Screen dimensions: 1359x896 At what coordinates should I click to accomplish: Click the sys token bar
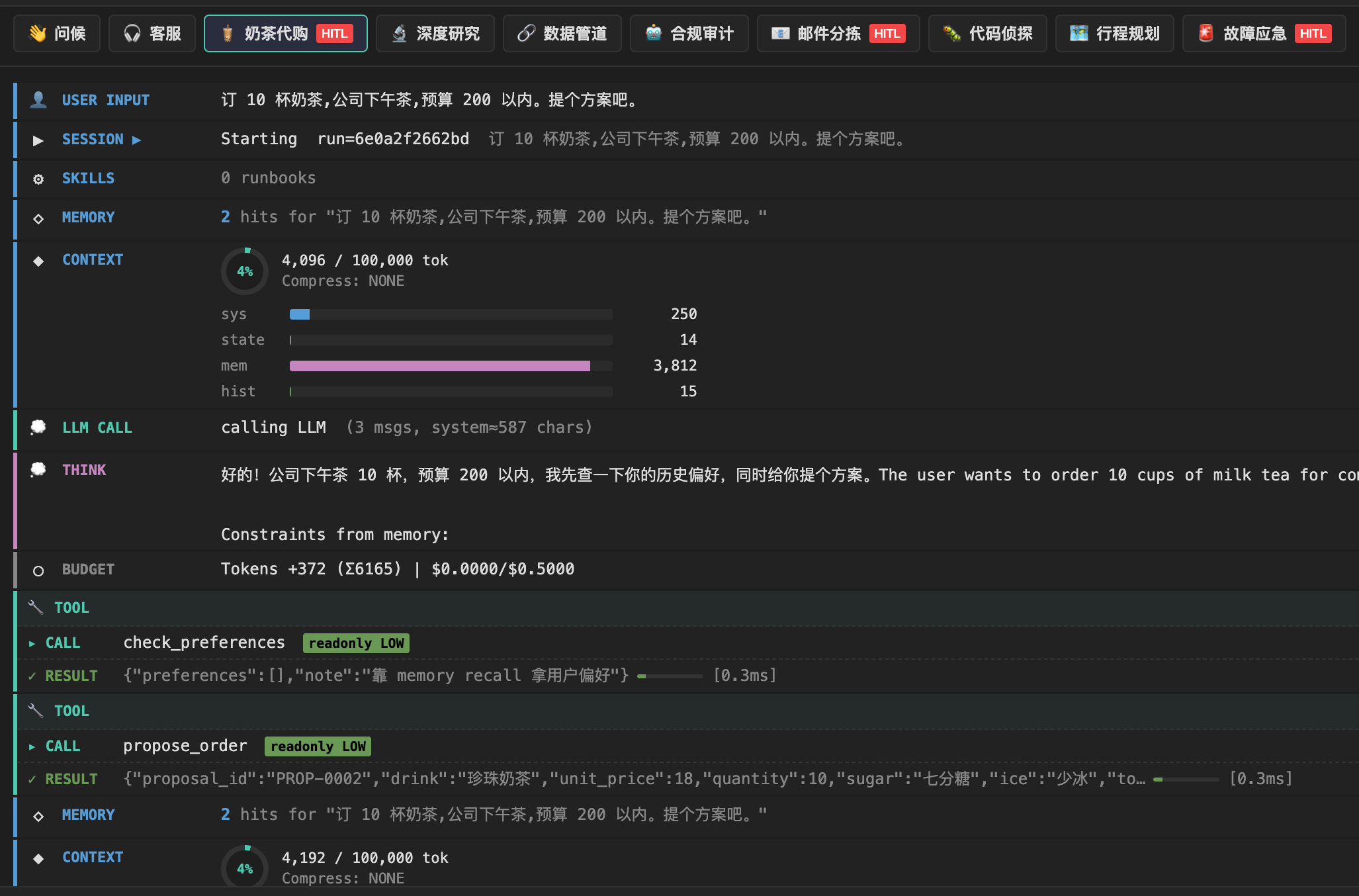point(451,314)
